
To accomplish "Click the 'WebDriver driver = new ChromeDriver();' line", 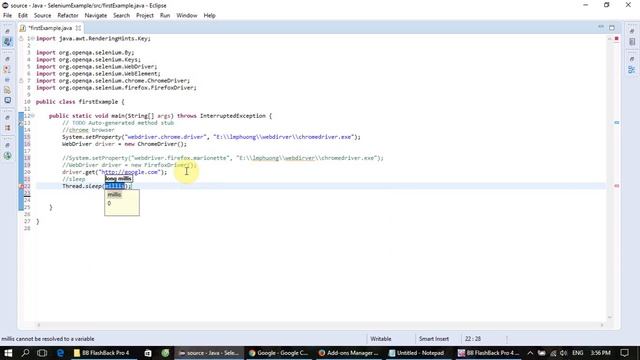I will pos(124,144).
